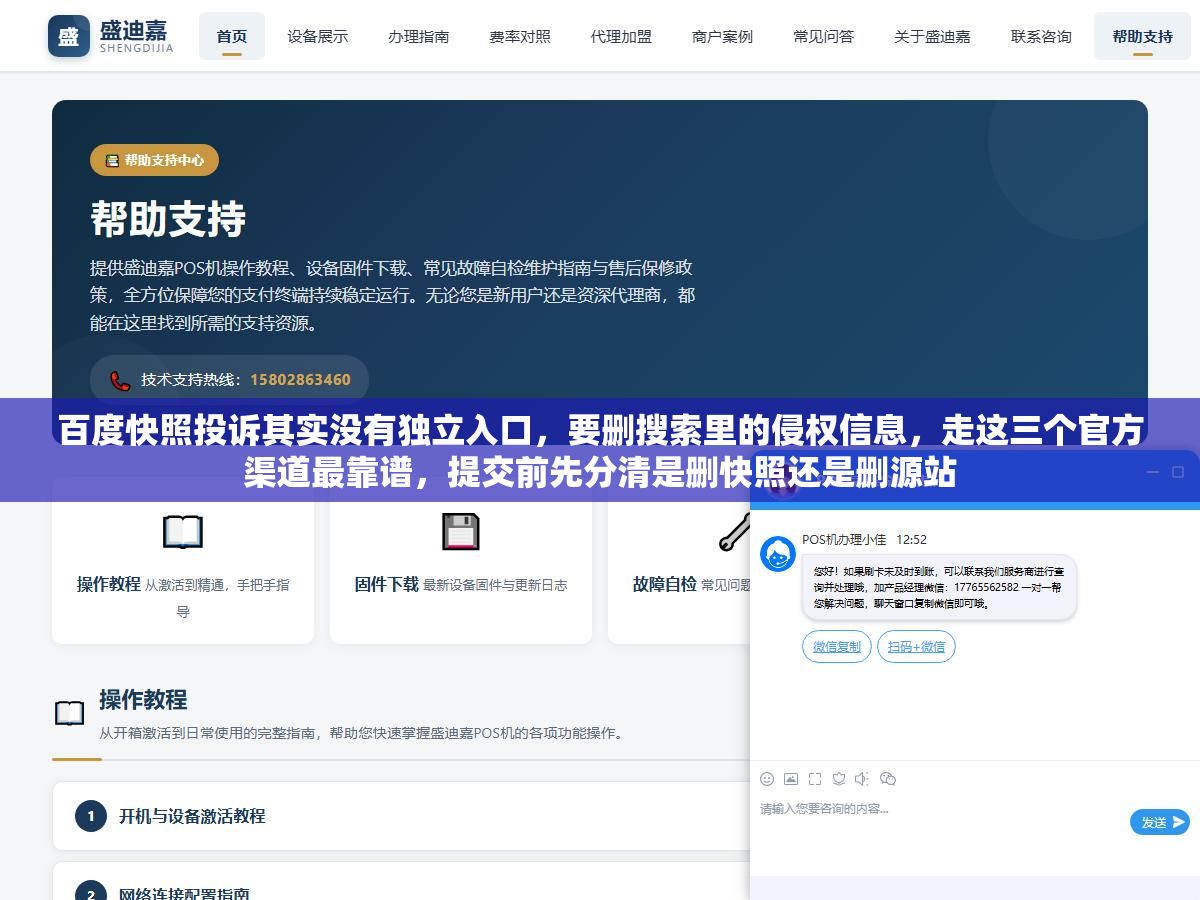Open 代理加盟 page
The image size is (1200, 900).
point(621,36)
